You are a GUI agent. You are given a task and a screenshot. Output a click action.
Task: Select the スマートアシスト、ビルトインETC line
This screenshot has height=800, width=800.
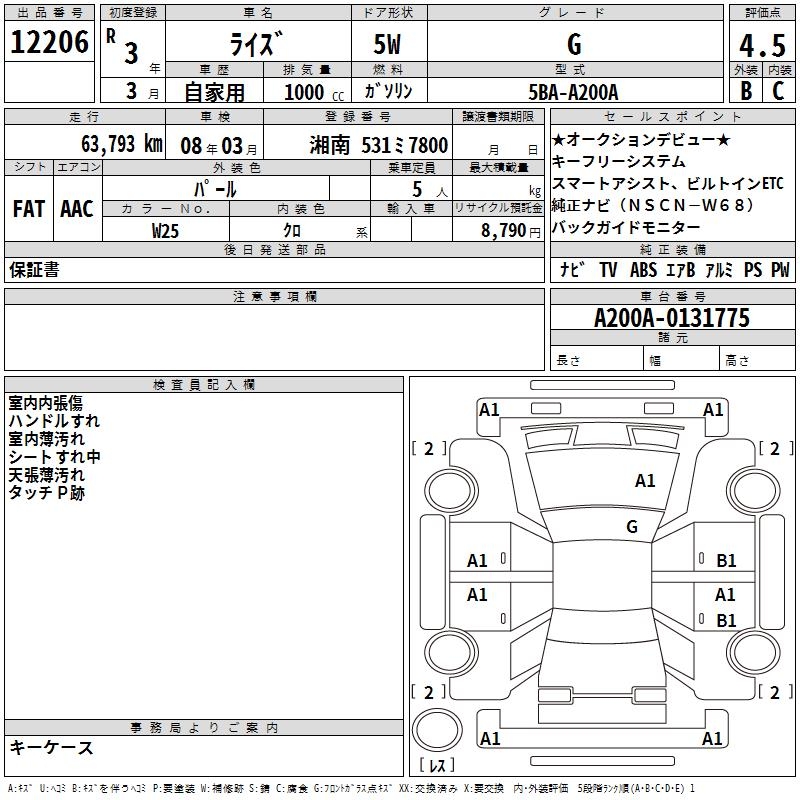(x=667, y=183)
